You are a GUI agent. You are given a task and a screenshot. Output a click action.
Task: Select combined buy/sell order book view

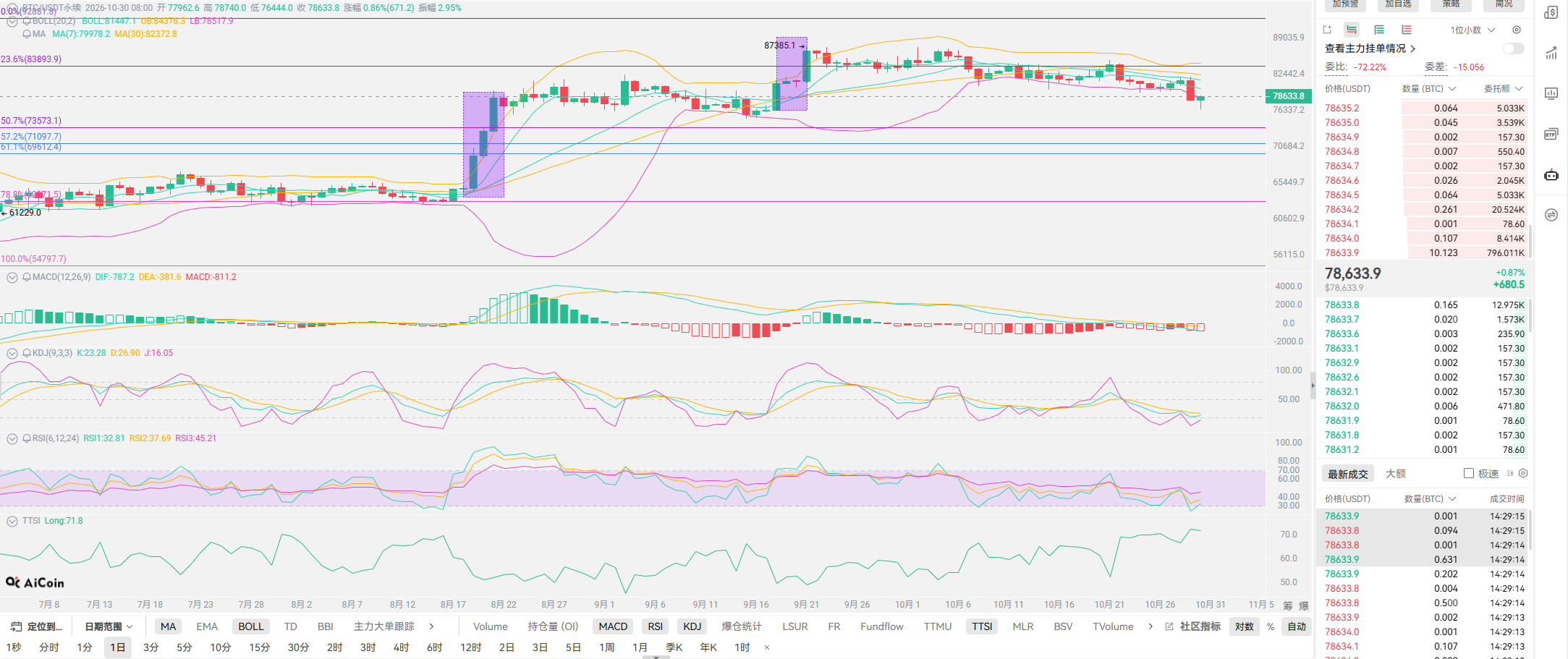(1352, 30)
